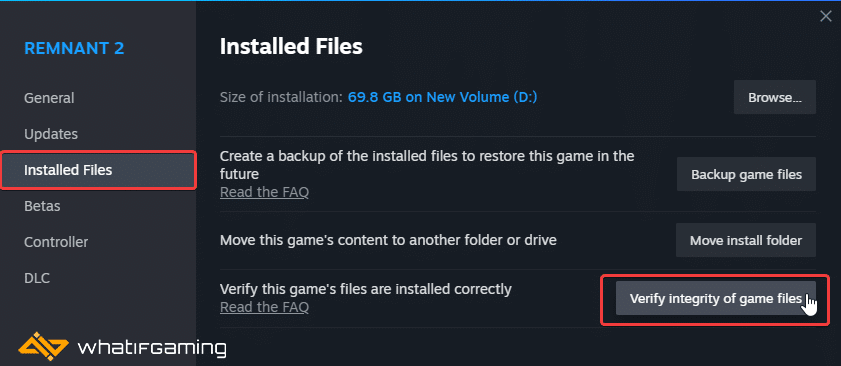Open Read the FAQ link under backup description
This screenshot has width=841, height=366.
264,192
